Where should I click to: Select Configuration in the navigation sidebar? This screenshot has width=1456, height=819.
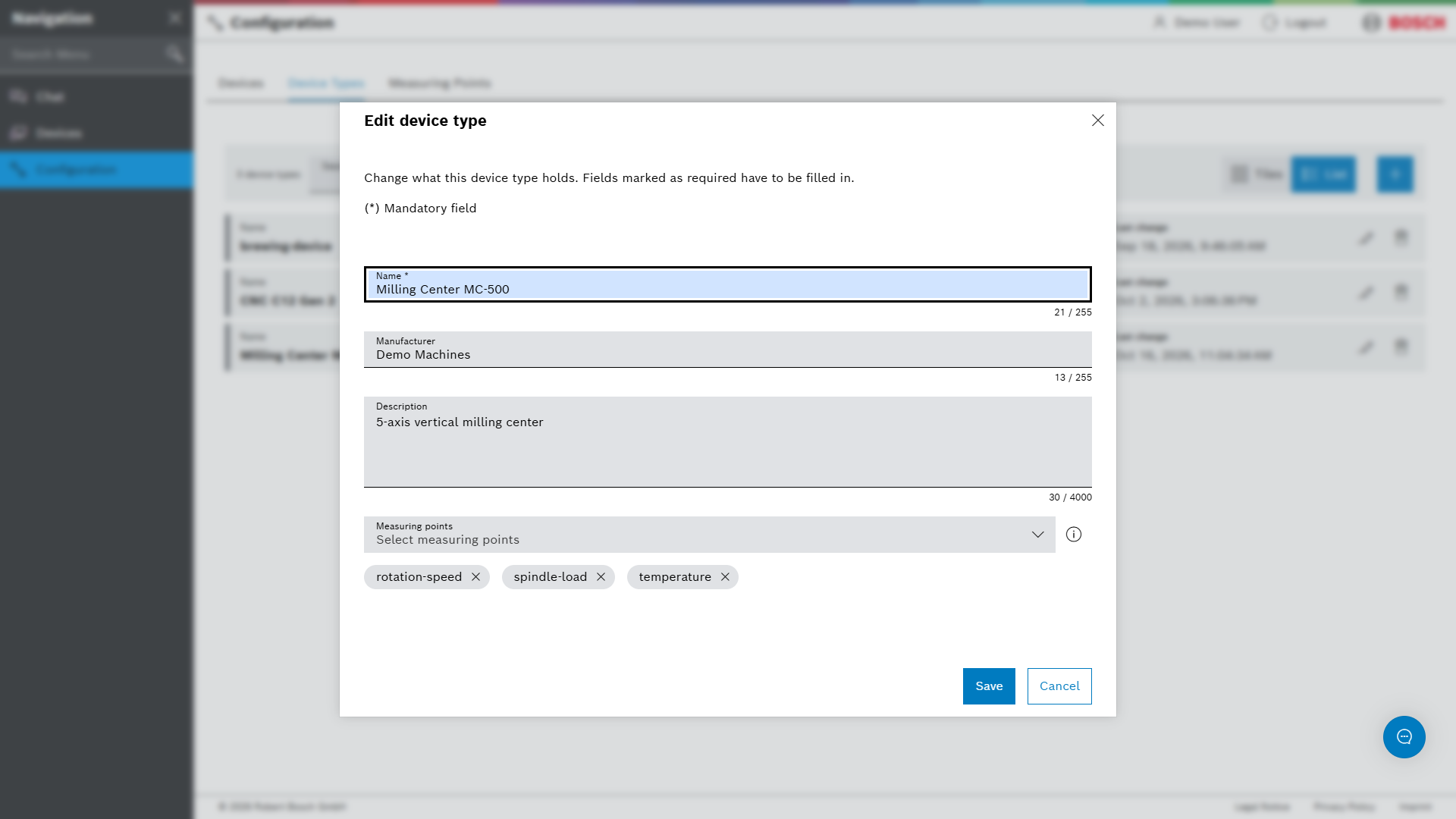(x=96, y=169)
